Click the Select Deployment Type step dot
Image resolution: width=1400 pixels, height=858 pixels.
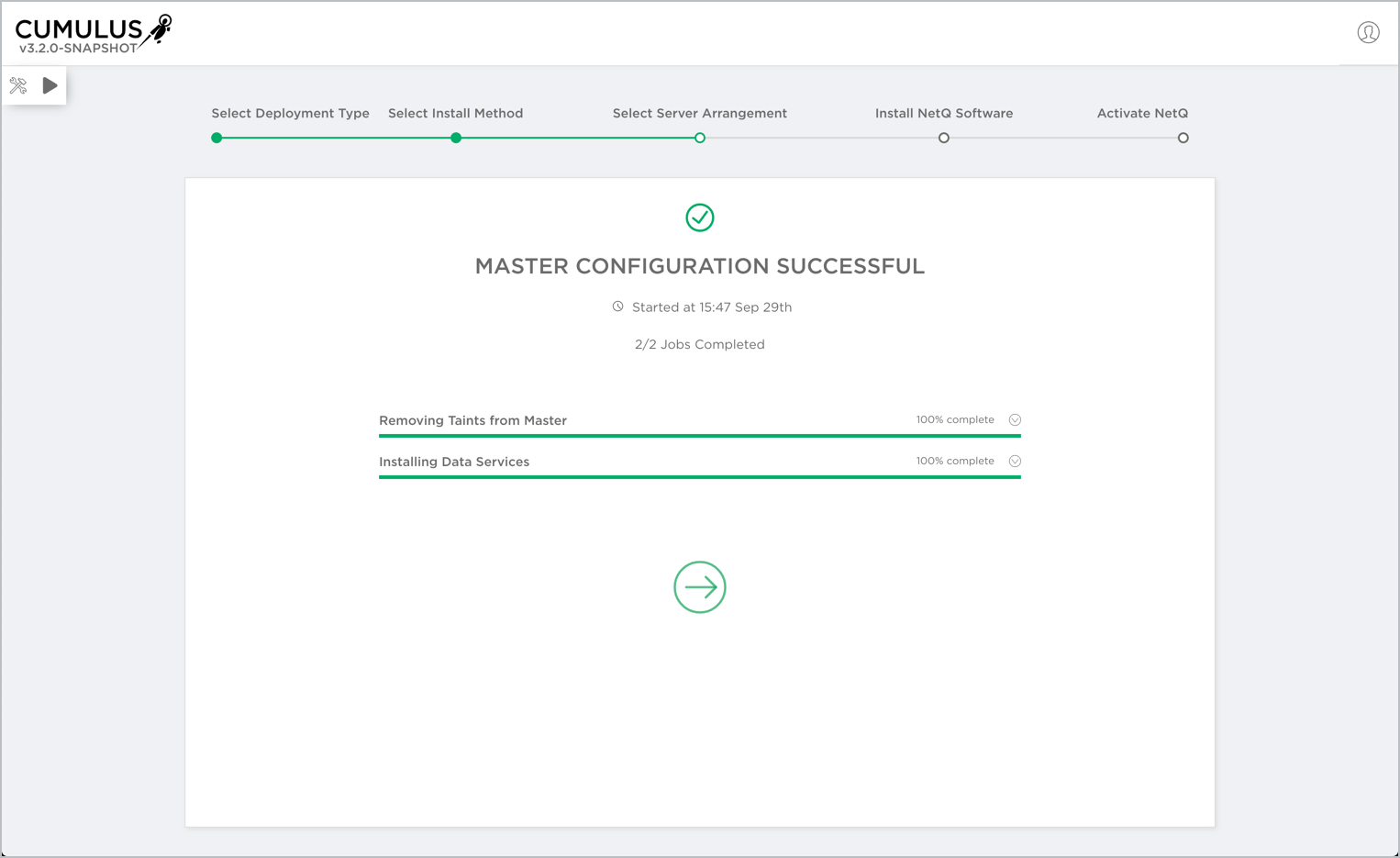pyautogui.click(x=217, y=139)
